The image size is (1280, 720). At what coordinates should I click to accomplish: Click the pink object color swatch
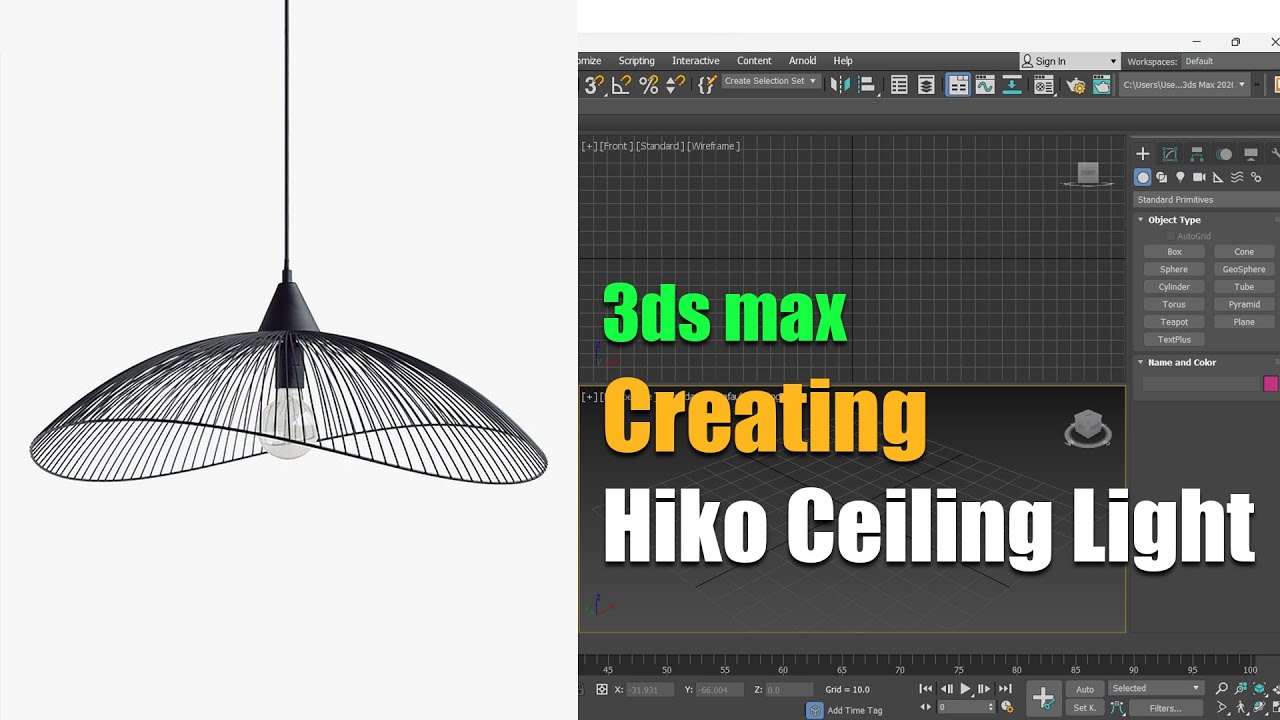point(1270,384)
